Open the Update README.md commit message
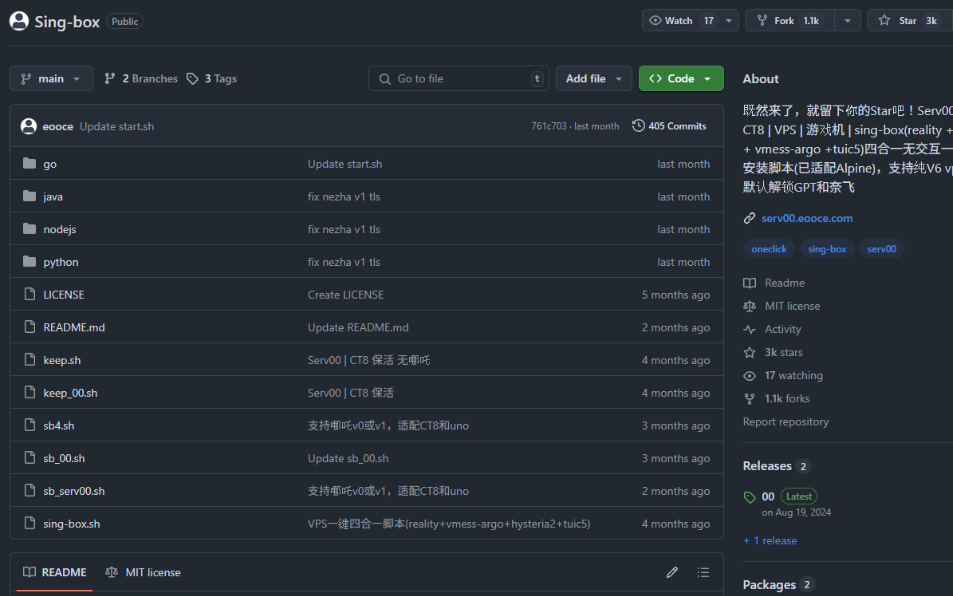Viewport: 953px width, 596px height. click(358, 327)
